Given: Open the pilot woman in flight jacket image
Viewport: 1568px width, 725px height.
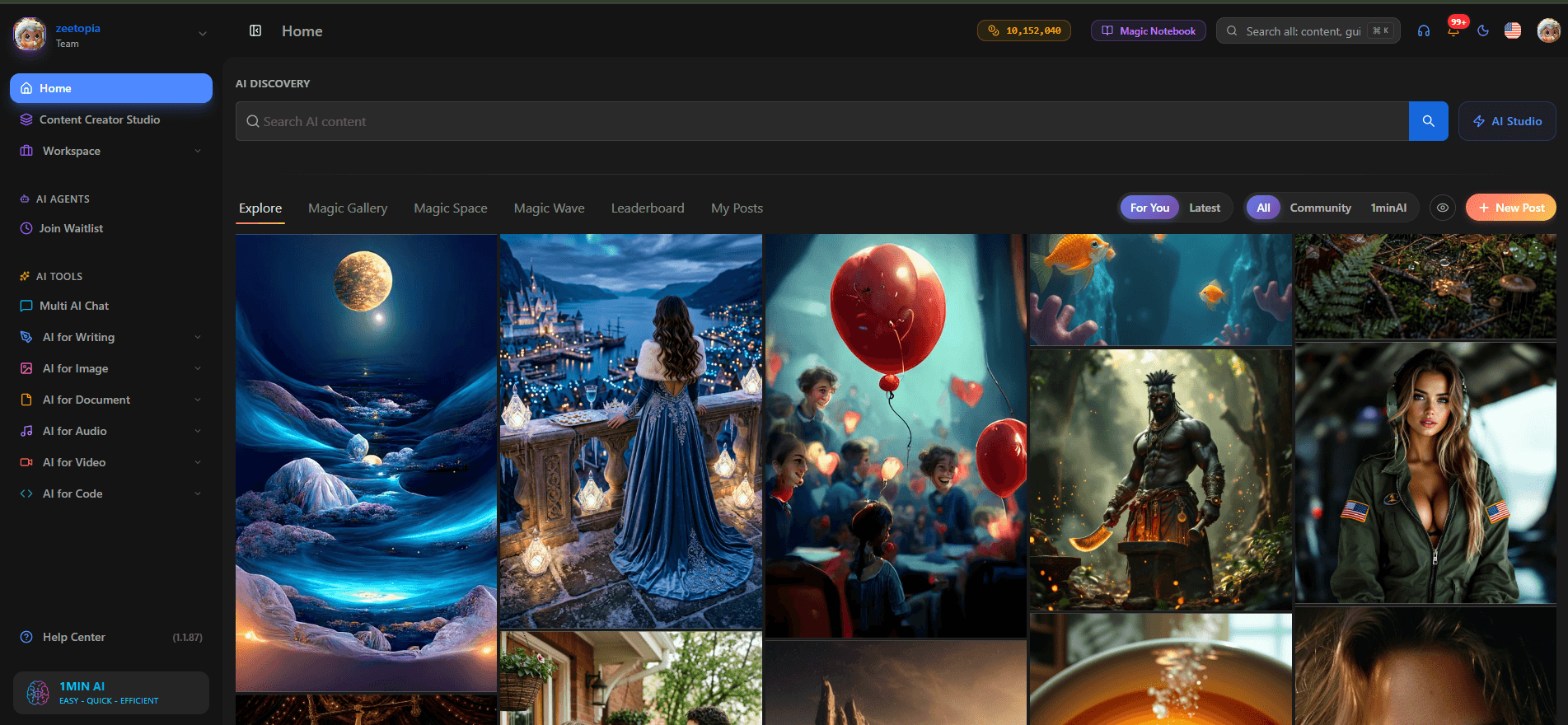Looking at the screenshot, I should click(x=1425, y=474).
